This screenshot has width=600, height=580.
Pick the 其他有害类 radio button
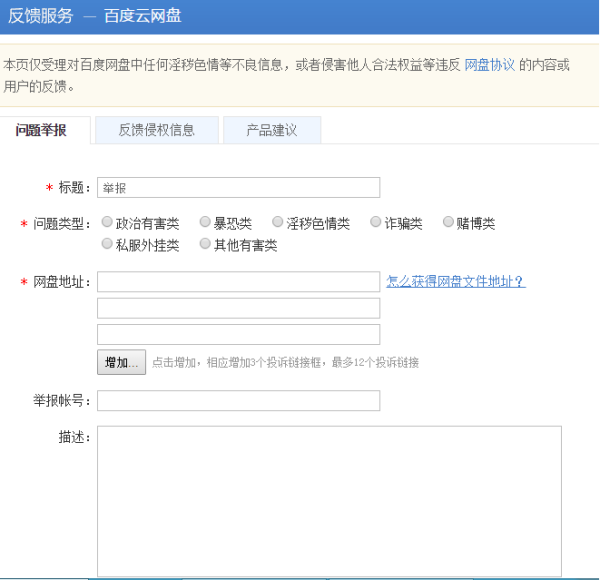tap(205, 244)
